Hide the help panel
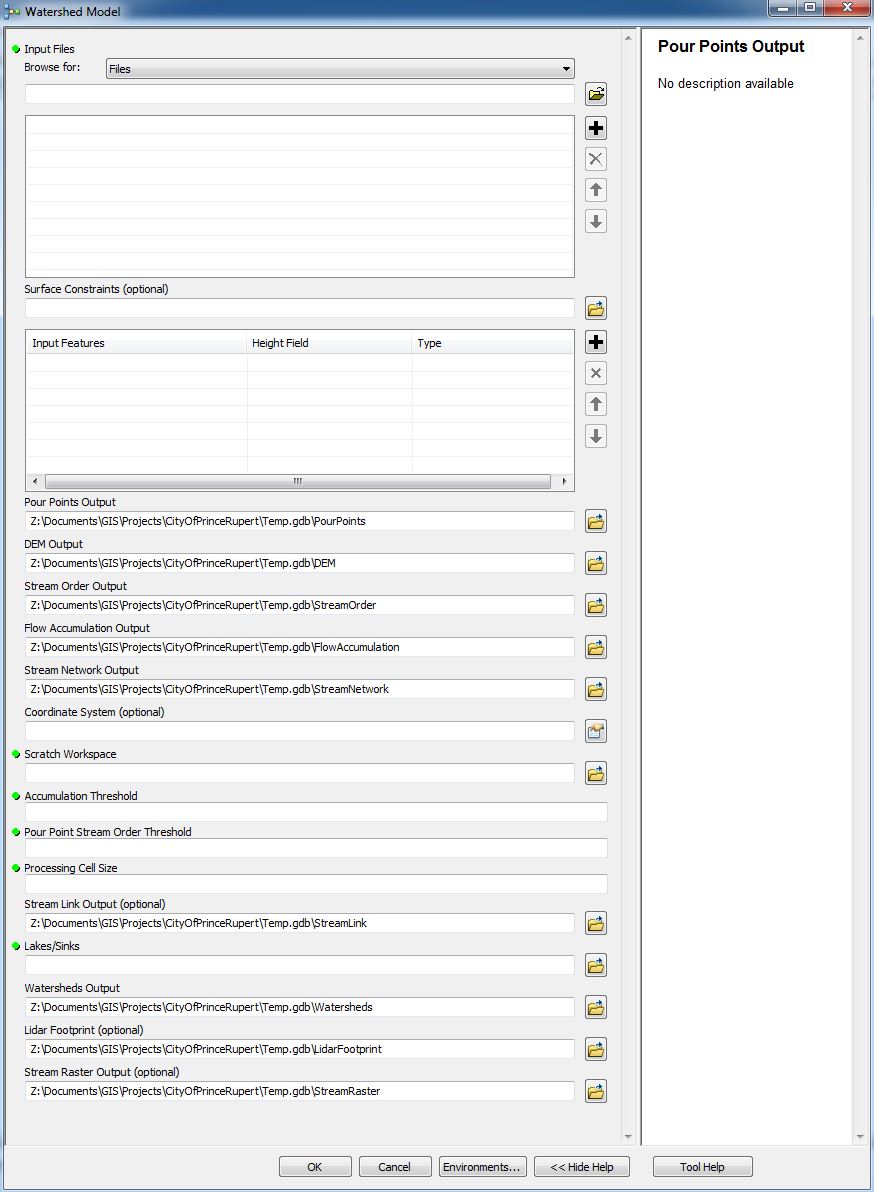 [581, 1167]
